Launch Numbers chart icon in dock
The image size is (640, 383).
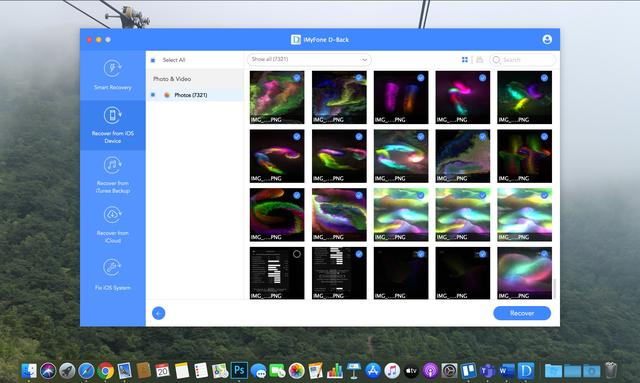pyautogui.click(x=335, y=371)
